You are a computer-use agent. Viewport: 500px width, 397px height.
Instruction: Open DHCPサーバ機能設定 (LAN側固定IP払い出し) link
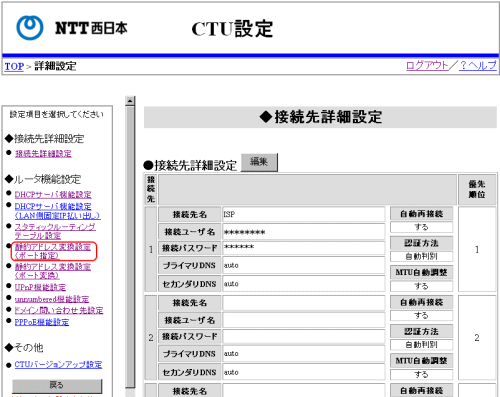click(57, 211)
